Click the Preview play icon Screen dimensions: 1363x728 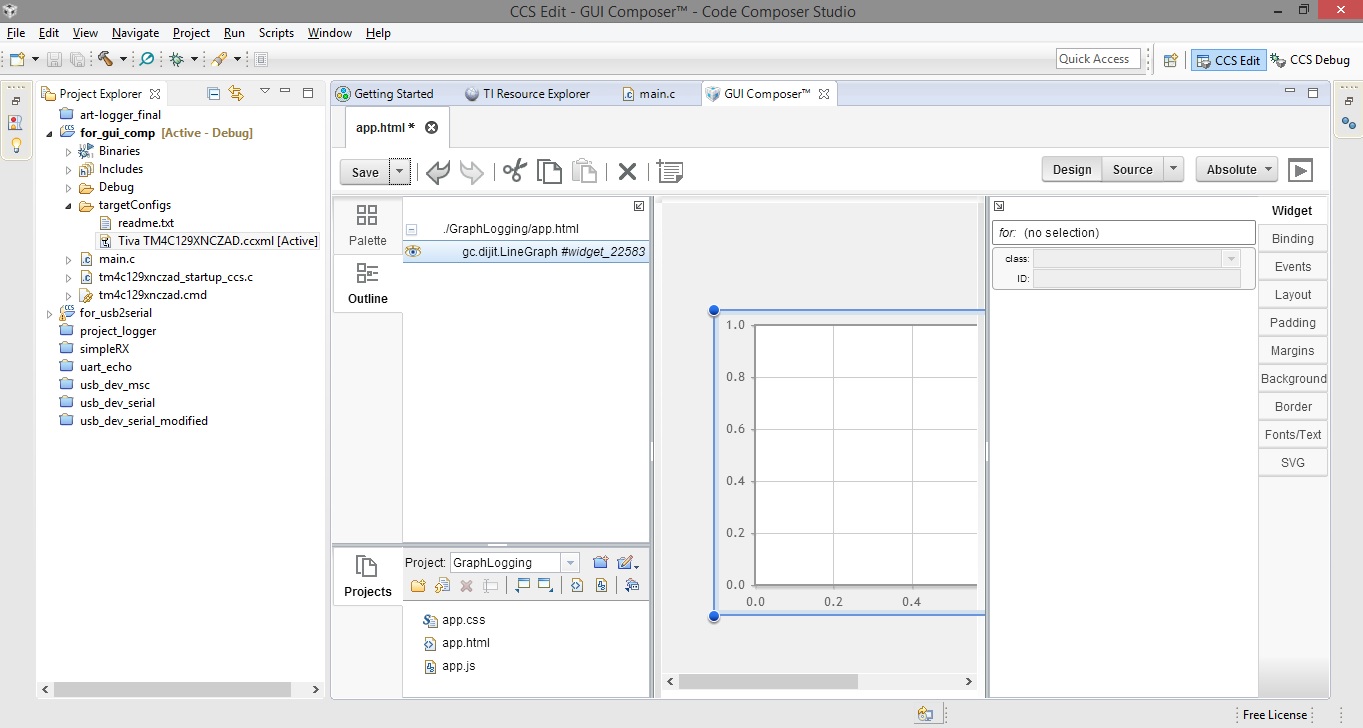pos(1300,170)
